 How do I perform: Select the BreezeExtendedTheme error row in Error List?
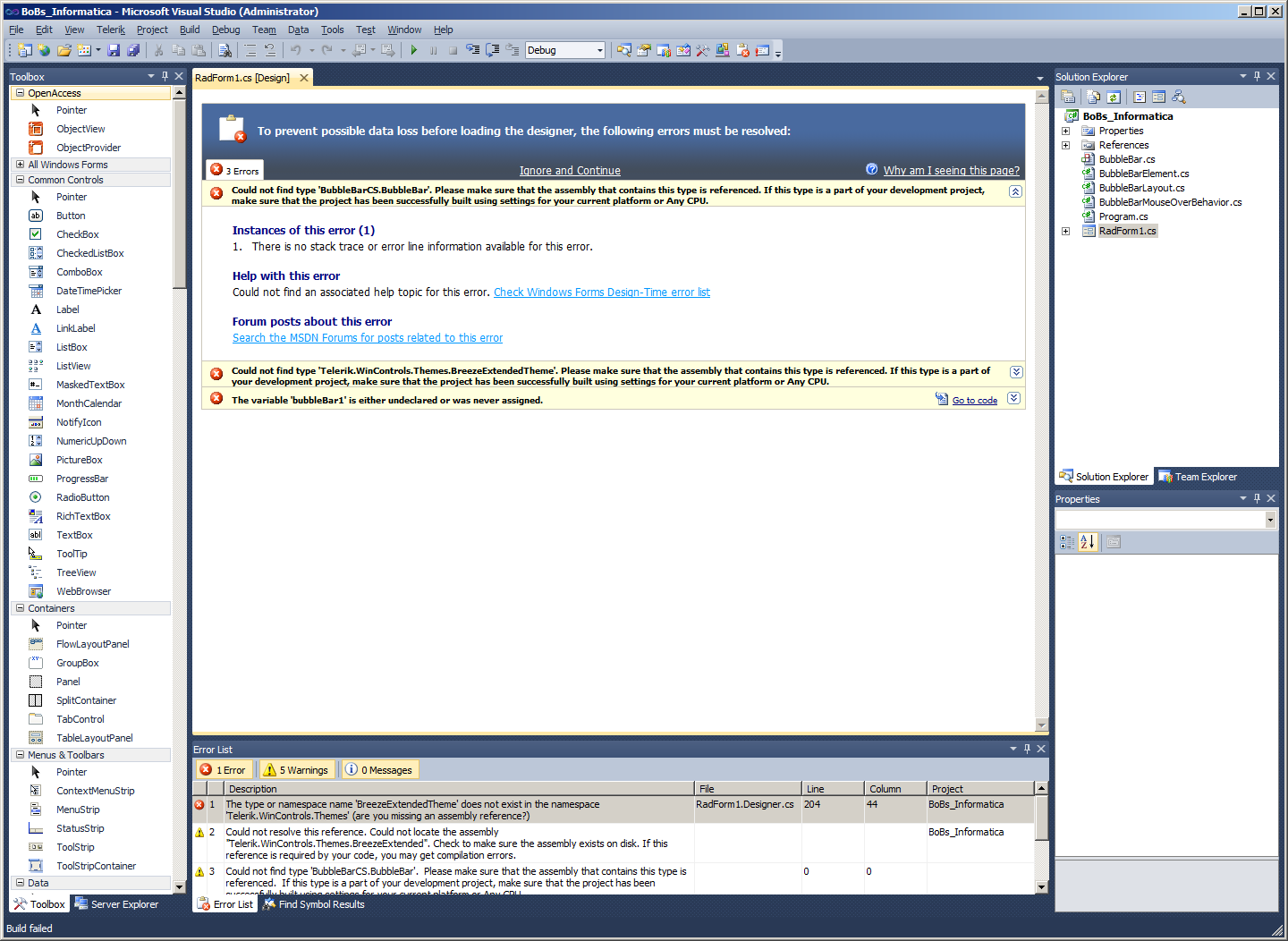[614, 810]
